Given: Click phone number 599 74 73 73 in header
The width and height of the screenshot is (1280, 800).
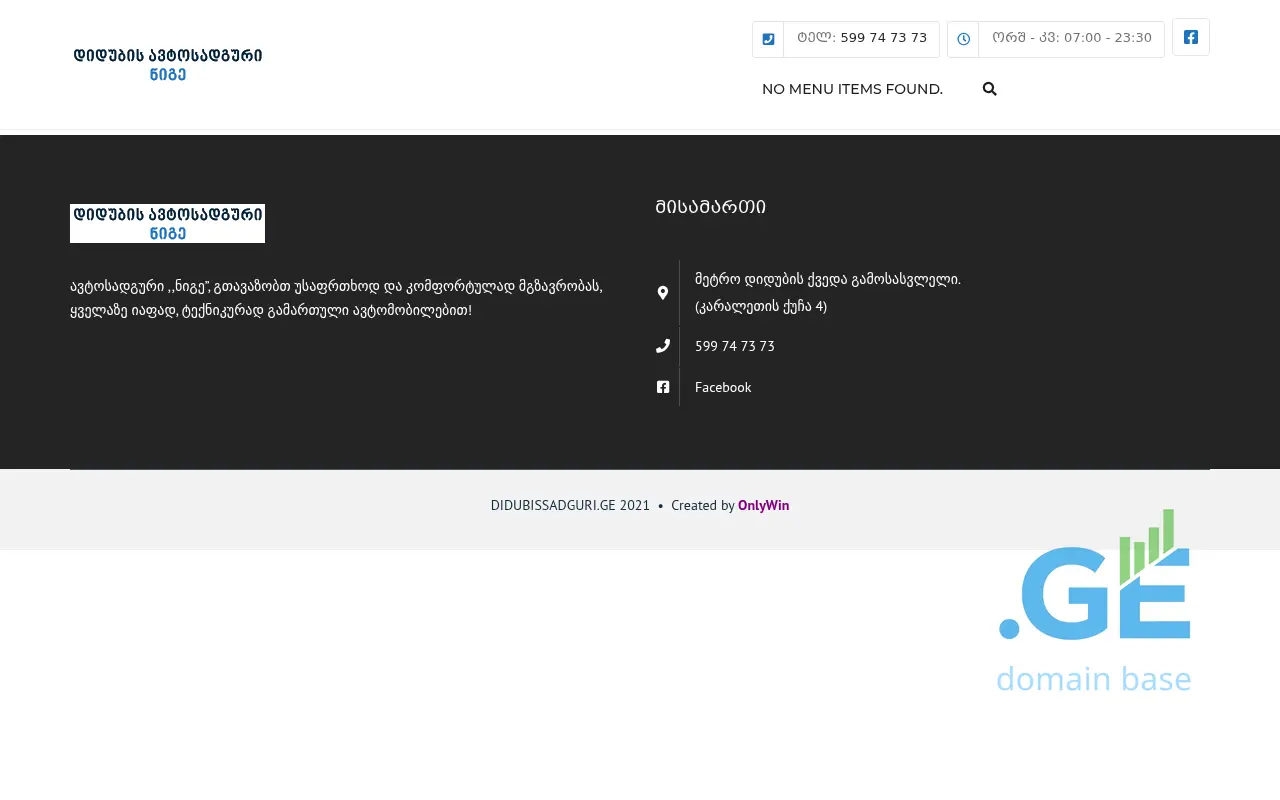Looking at the screenshot, I should coord(883,38).
